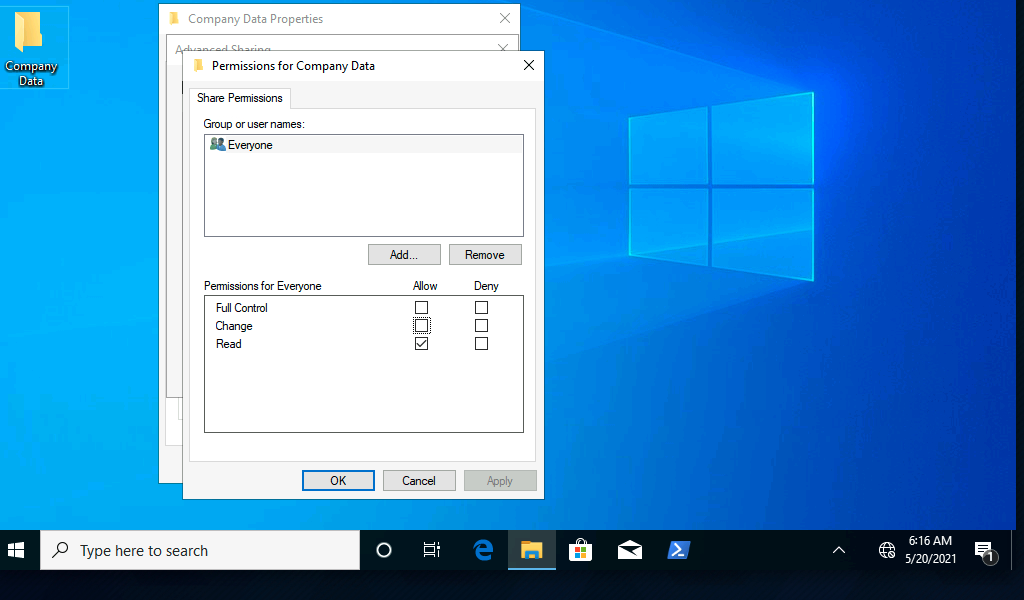The width and height of the screenshot is (1024, 600).
Task: Remove the selected group with Remove
Action: (485, 255)
